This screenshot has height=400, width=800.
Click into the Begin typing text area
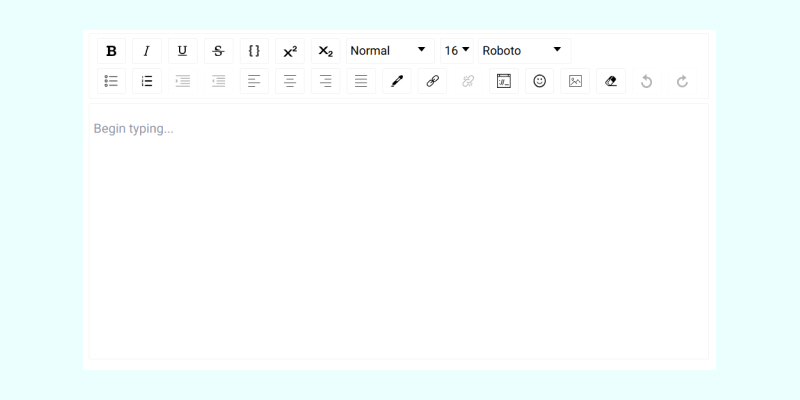[398, 230]
